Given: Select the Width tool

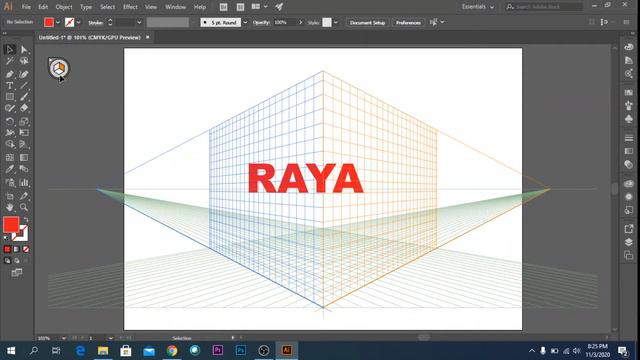Looking at the screenshot, I should pyautogui.click(x=10, y=133).
